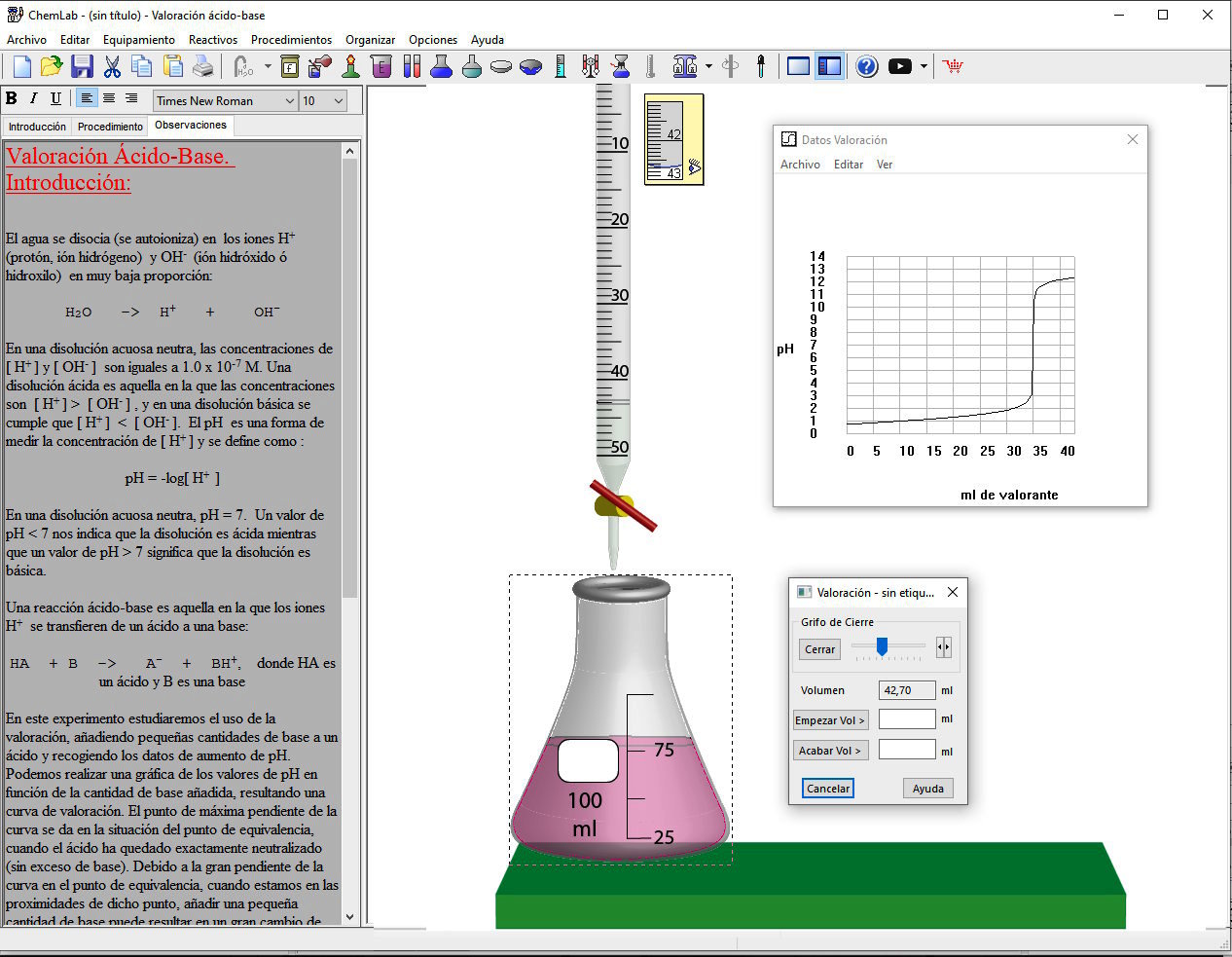Center-align text in the editor
Viewport: 1232px width, 957px height.
tap(109, 98)
